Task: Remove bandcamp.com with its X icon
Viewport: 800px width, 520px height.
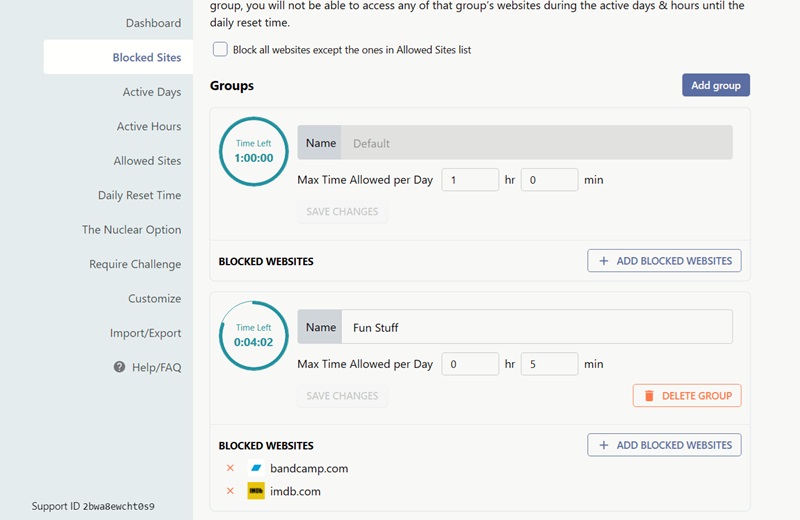Action: tap(230, 468)
